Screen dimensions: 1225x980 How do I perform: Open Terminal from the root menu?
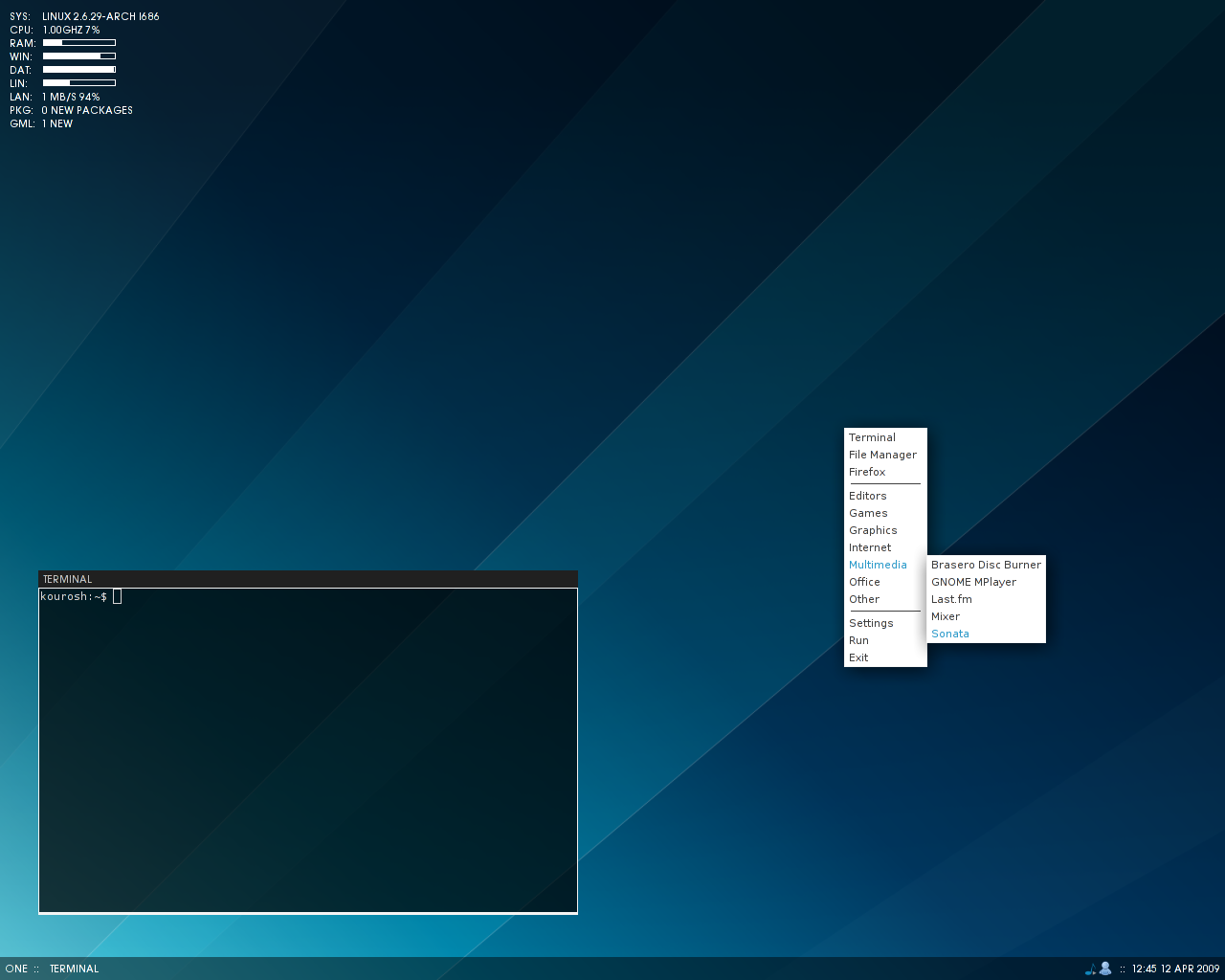coord(885,437)
